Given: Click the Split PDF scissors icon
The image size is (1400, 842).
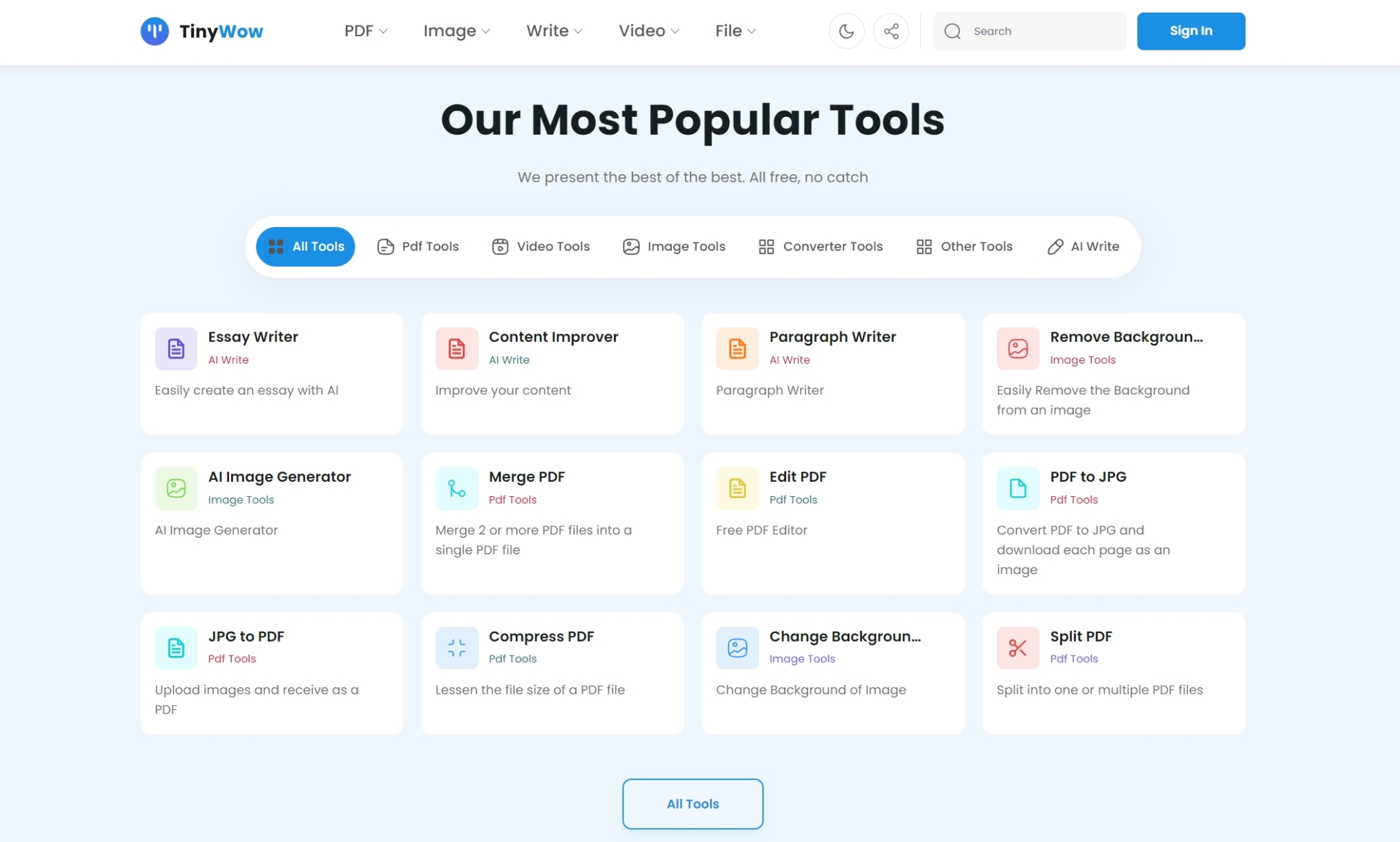Looking at the screenshot, I should click(1017, 648).
